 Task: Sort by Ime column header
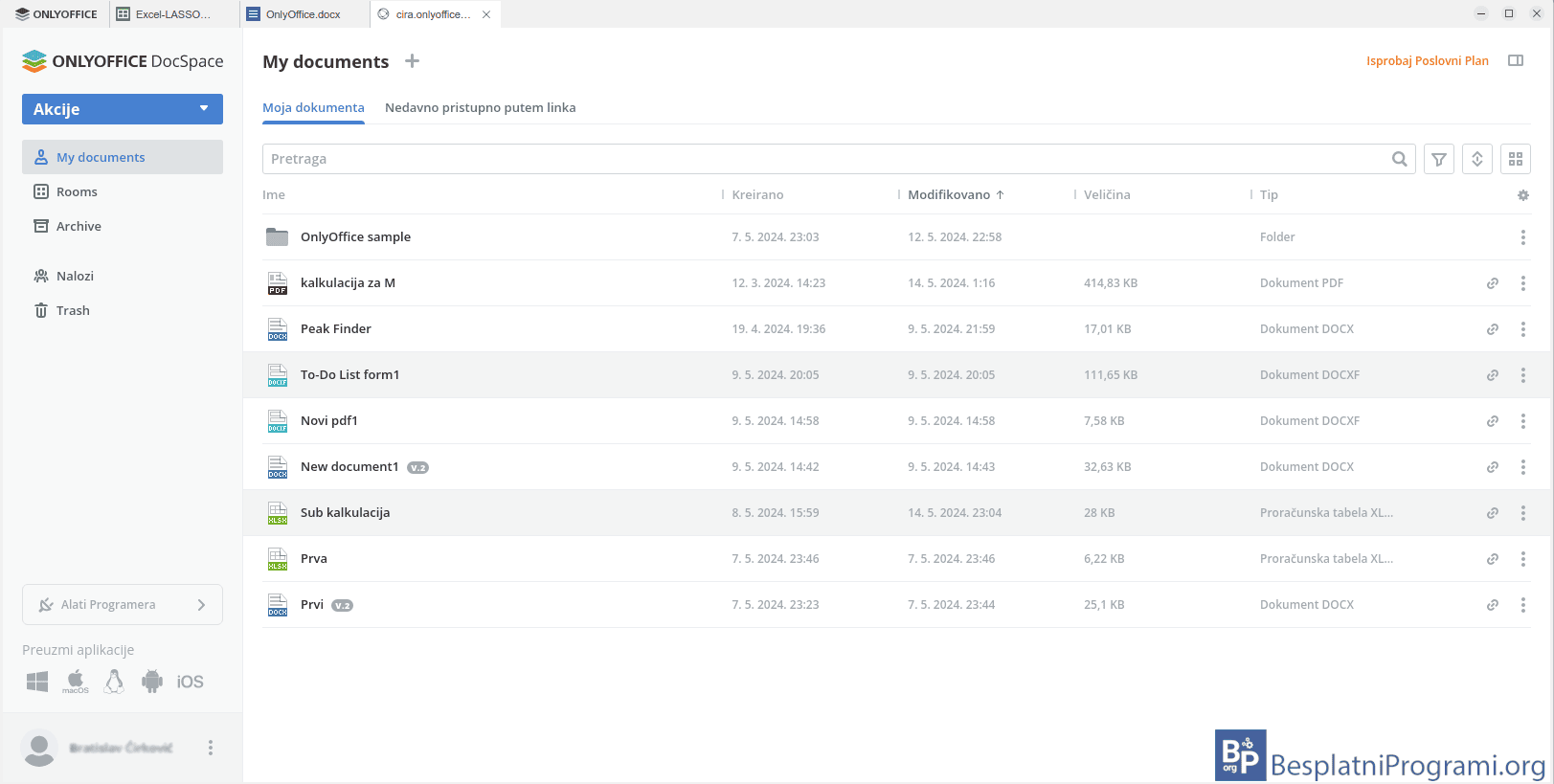[274, 195]
